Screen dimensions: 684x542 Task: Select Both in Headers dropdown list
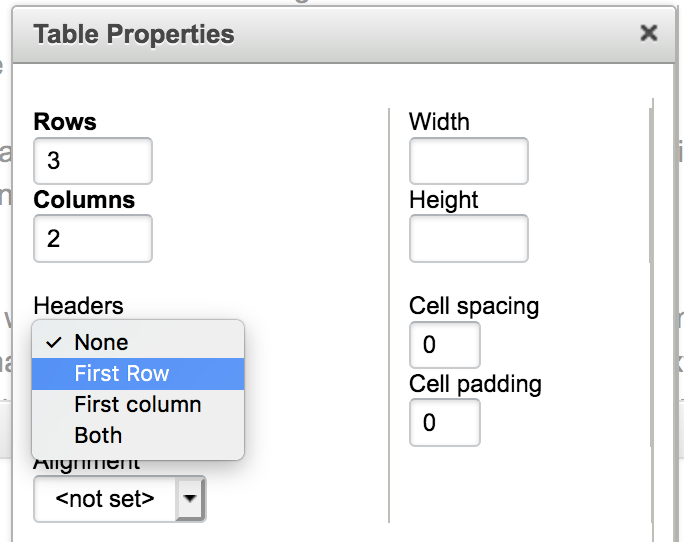coord(138,436)
